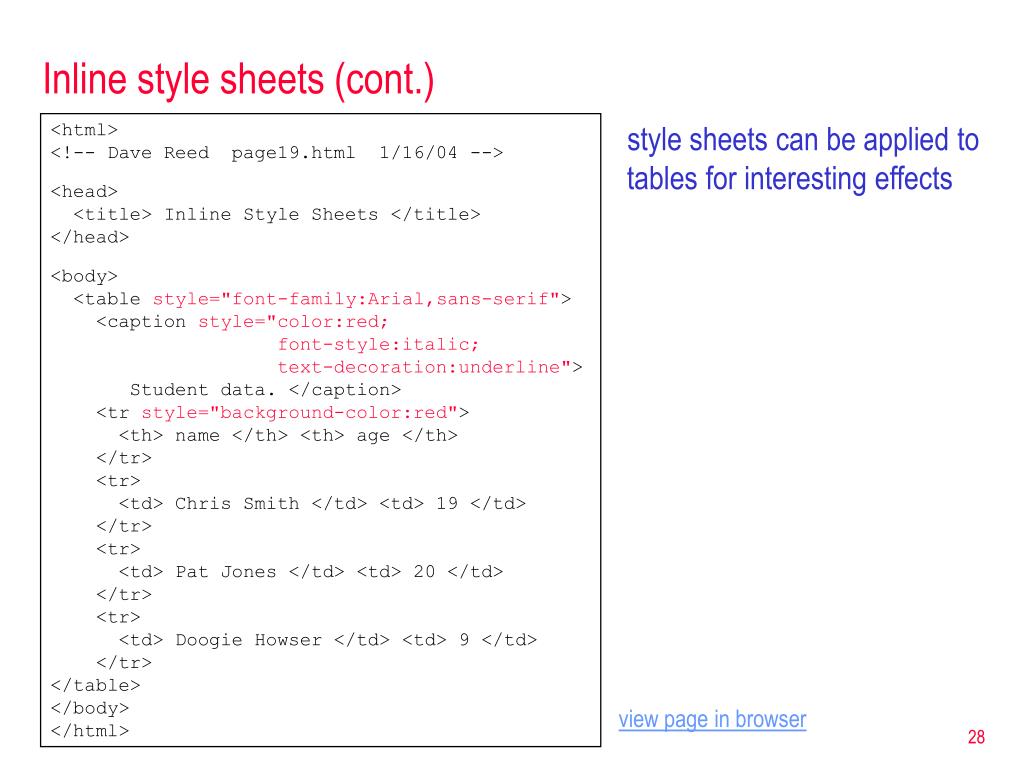Open the 'view page in browser' link
1023x780 pixels.
[712, 719]
